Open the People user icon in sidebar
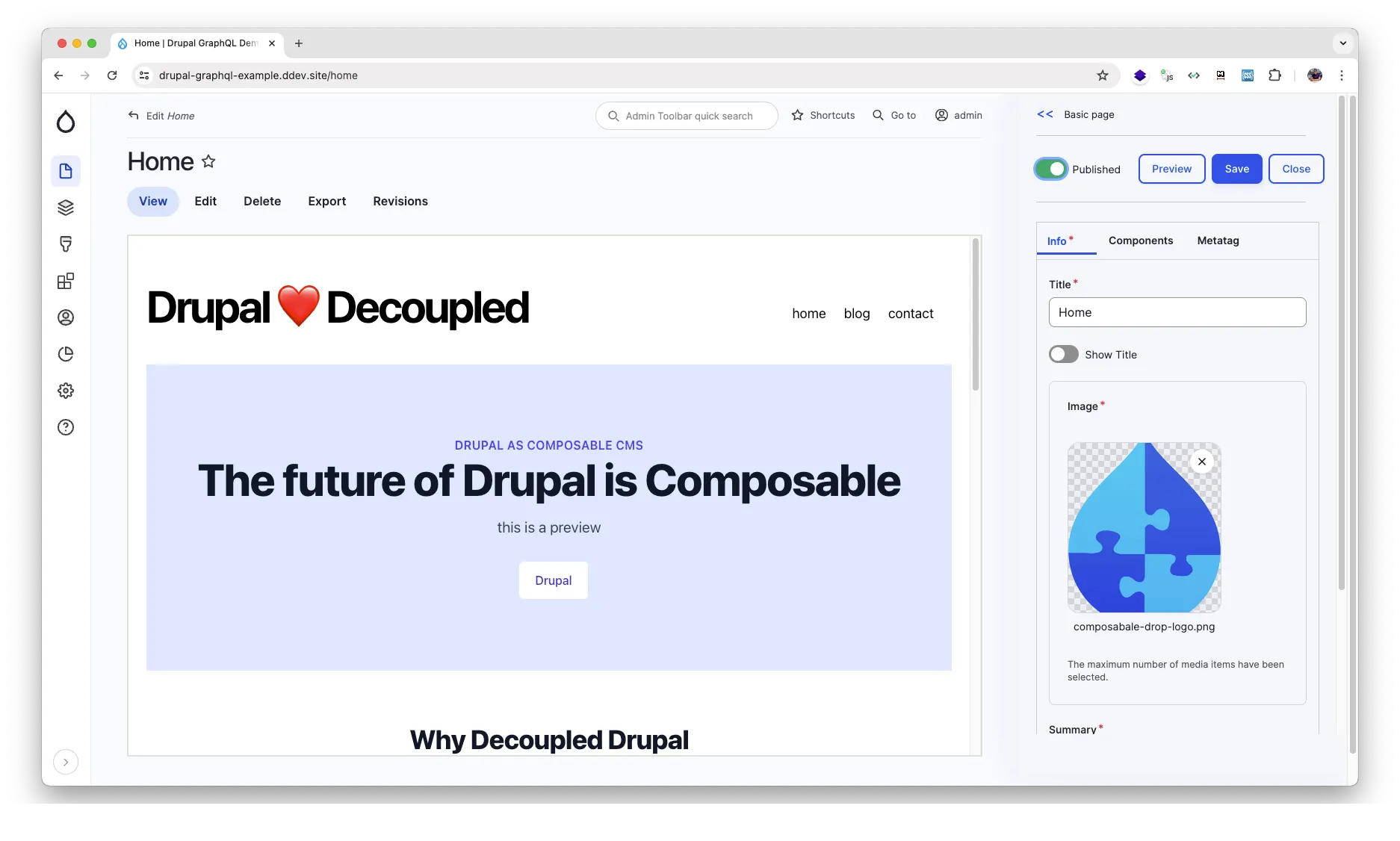The image size is (1400, 841). click(66, 317)
